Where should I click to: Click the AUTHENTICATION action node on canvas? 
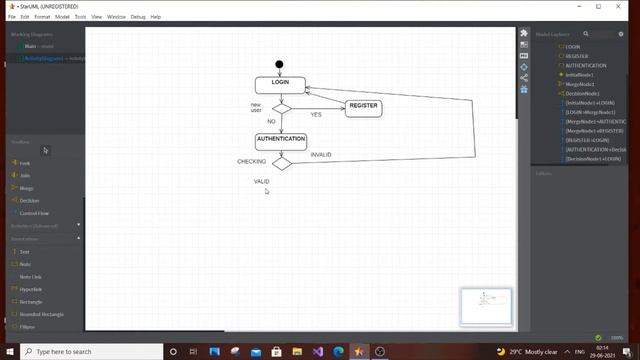point(281,142)
